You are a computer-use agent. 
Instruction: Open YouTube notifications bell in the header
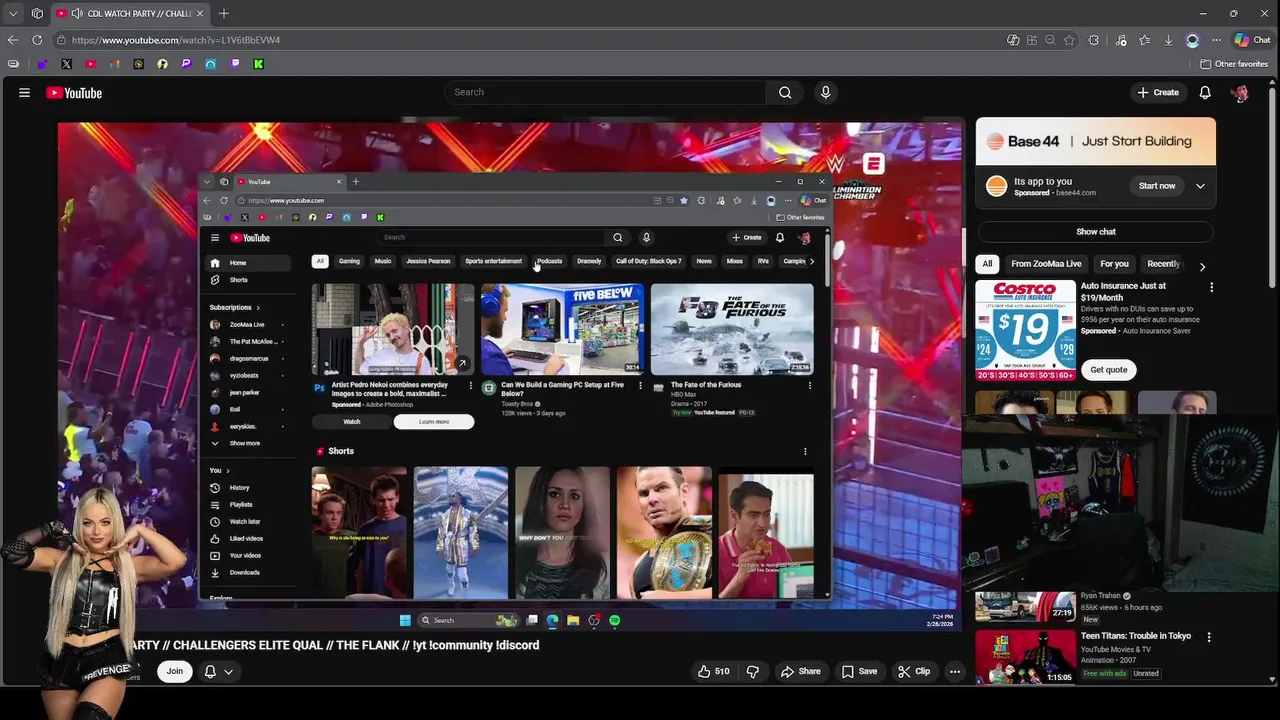(x=1205, y=92)
